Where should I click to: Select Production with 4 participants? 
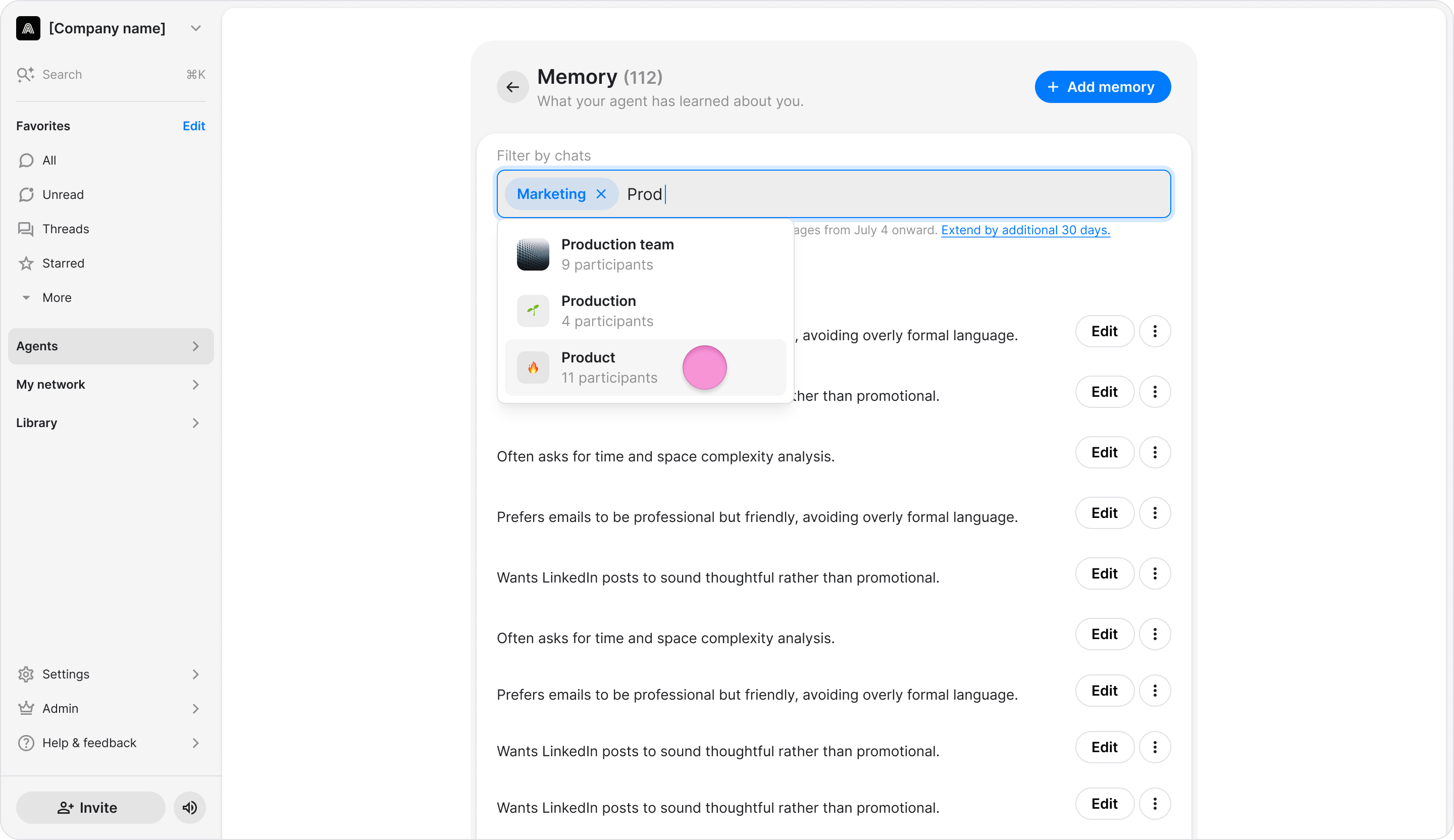point(645,311)
